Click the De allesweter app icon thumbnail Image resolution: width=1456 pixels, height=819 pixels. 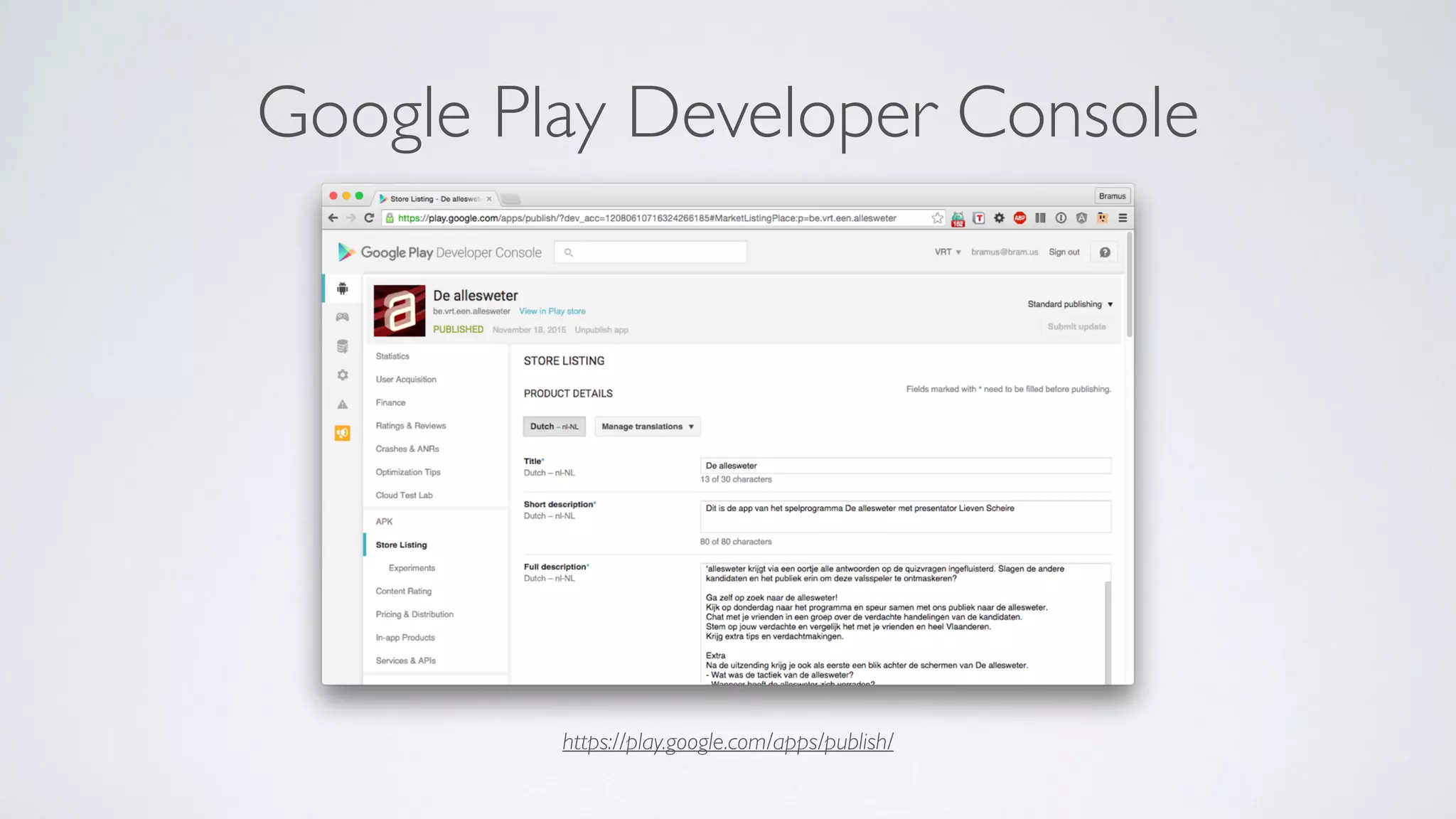pyautogui.click(x=400, y=311)
